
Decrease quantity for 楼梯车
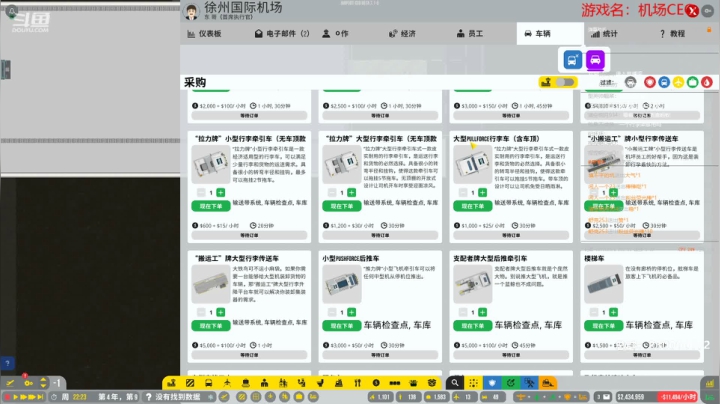click(594, 312)
